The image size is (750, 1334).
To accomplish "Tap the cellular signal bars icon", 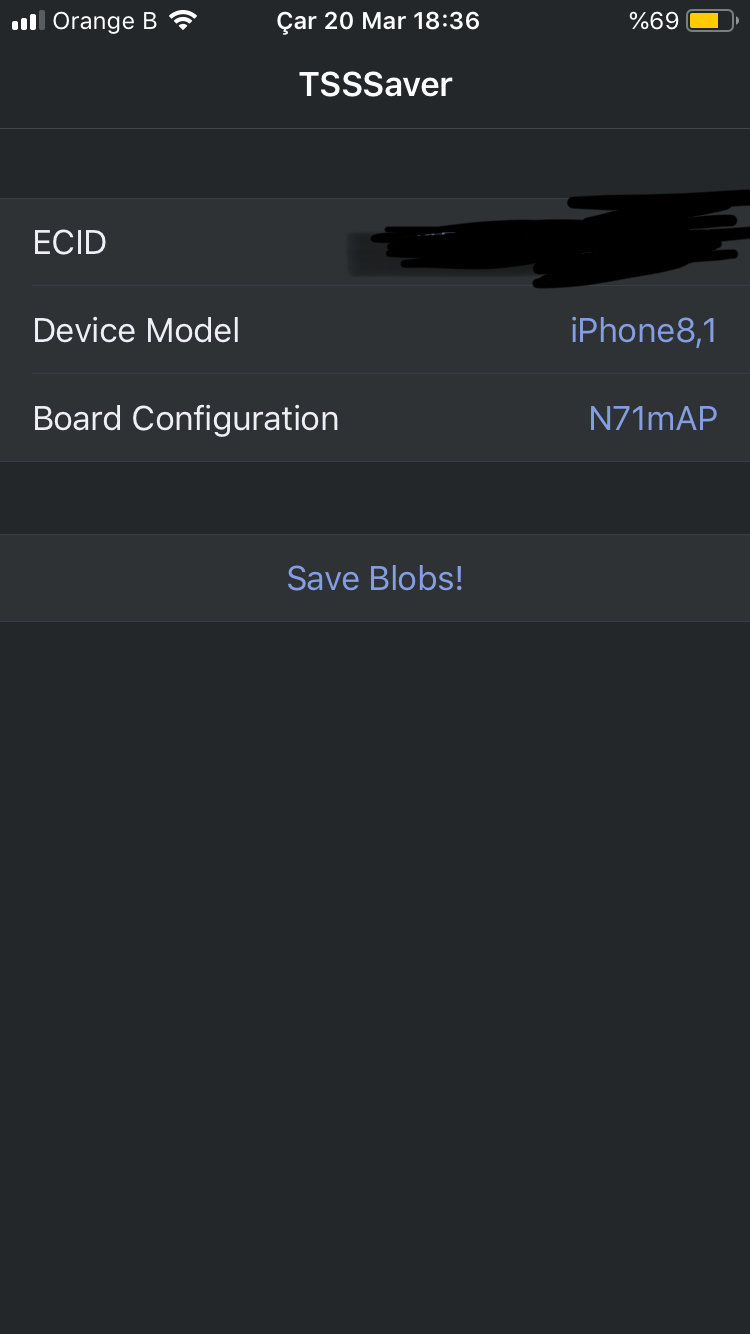I will tap(29, 21).
